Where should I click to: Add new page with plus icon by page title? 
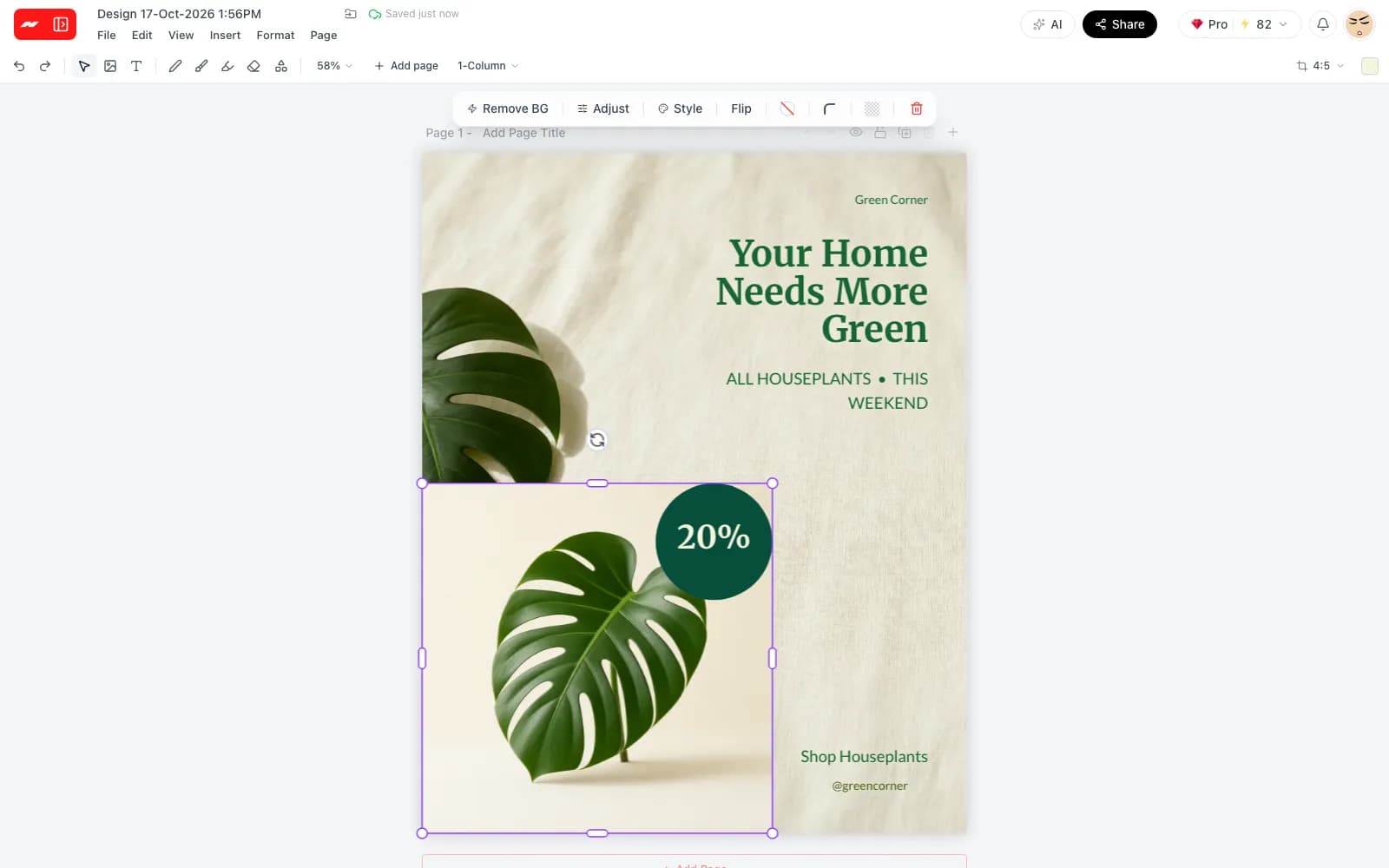[x=953, y=132]
